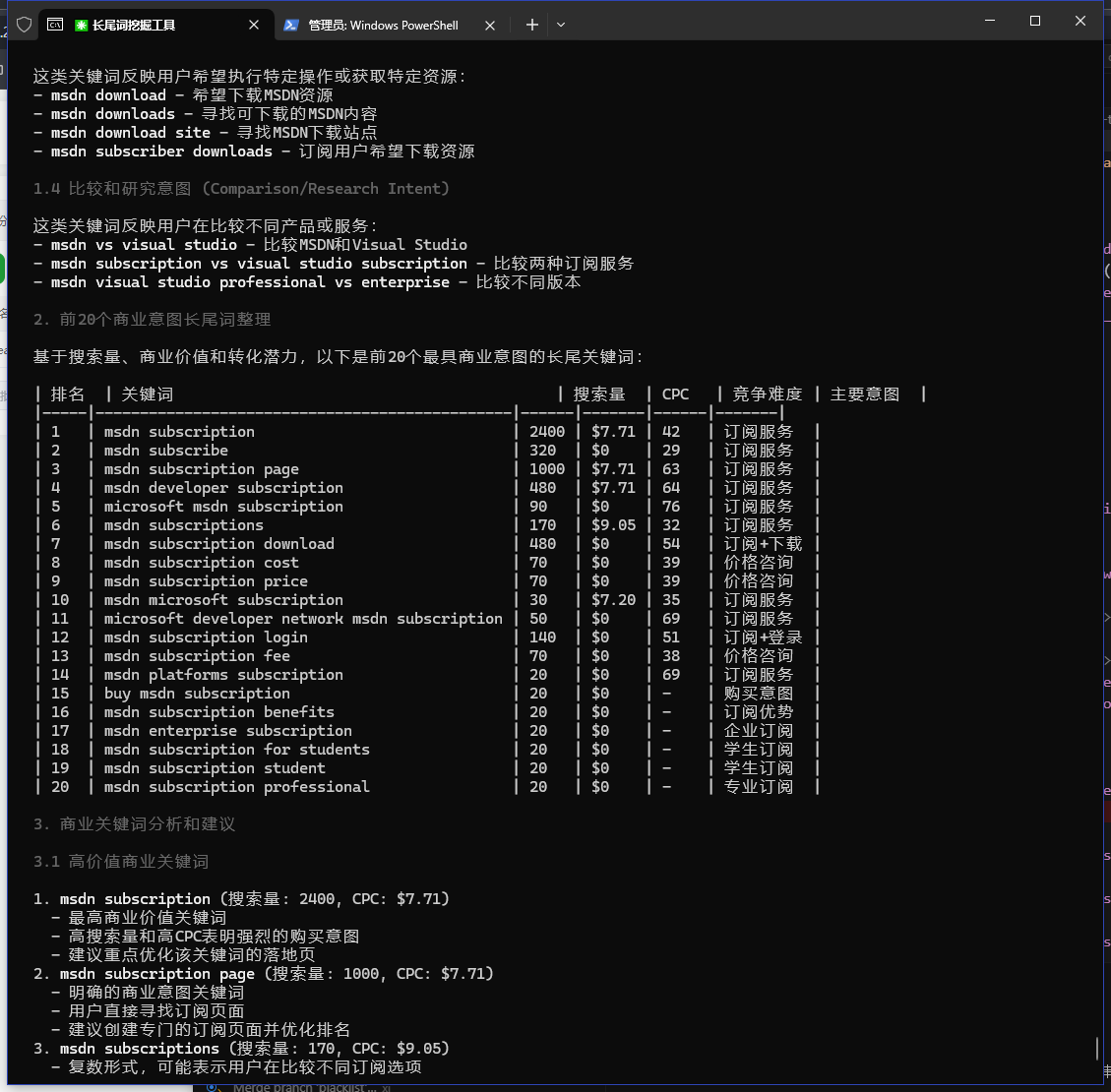The height and width of the screenshot is (1092, 1111).
Task: Click the '3.1 高价值商业关键词' heading
Action: click(120, 862)
